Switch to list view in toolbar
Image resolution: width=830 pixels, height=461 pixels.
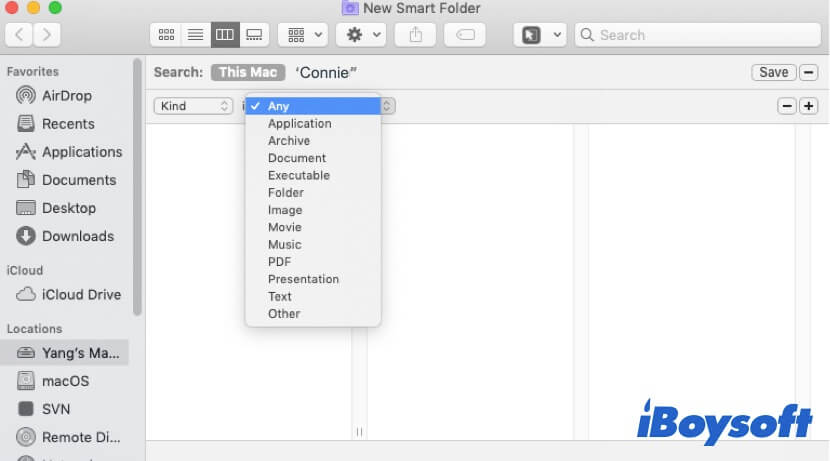pos(195,34)
